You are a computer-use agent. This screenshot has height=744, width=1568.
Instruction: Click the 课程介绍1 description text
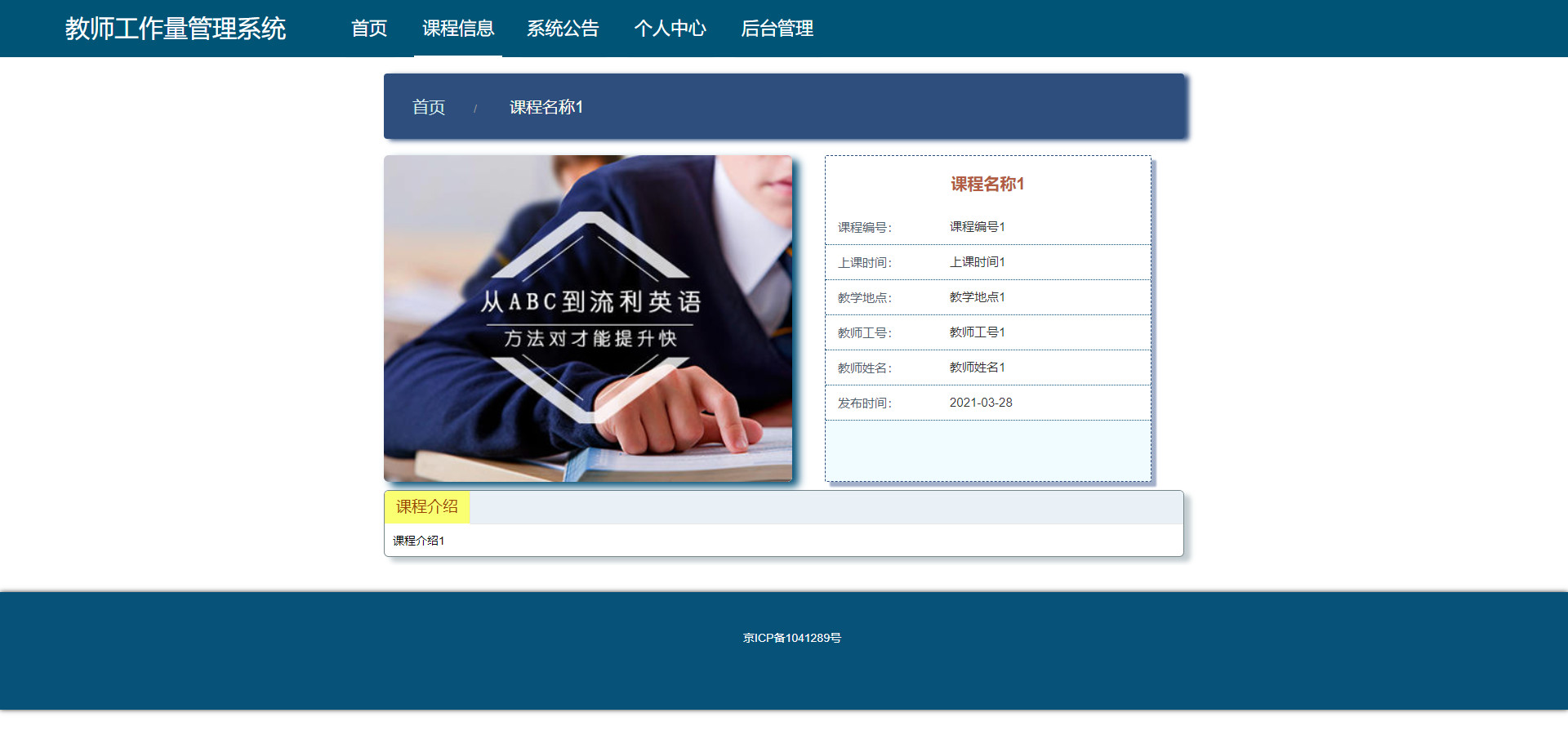419,541
